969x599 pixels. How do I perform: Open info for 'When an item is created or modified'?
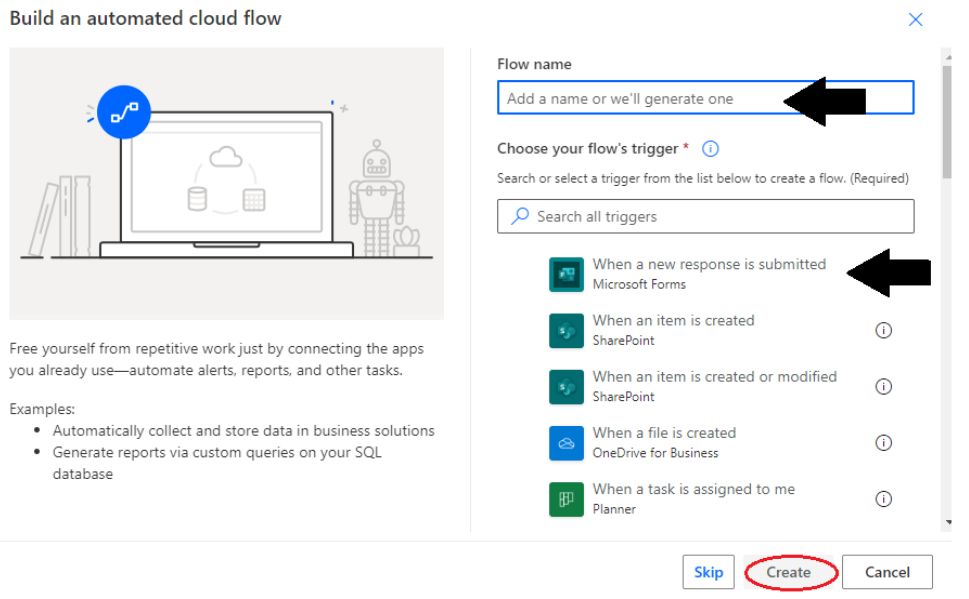click(x=883, y=387)
